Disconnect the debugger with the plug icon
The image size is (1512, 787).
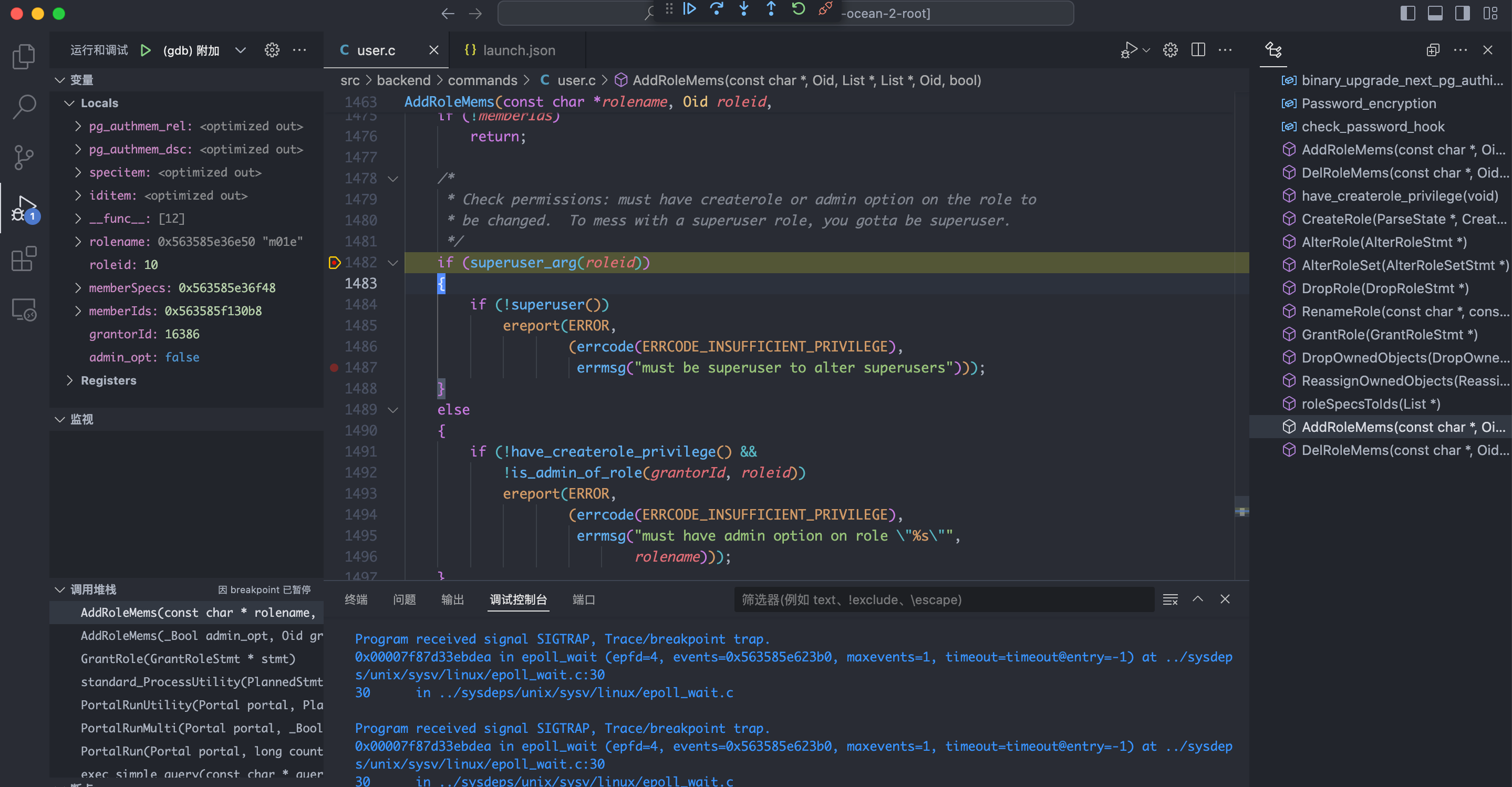(825, 9)
